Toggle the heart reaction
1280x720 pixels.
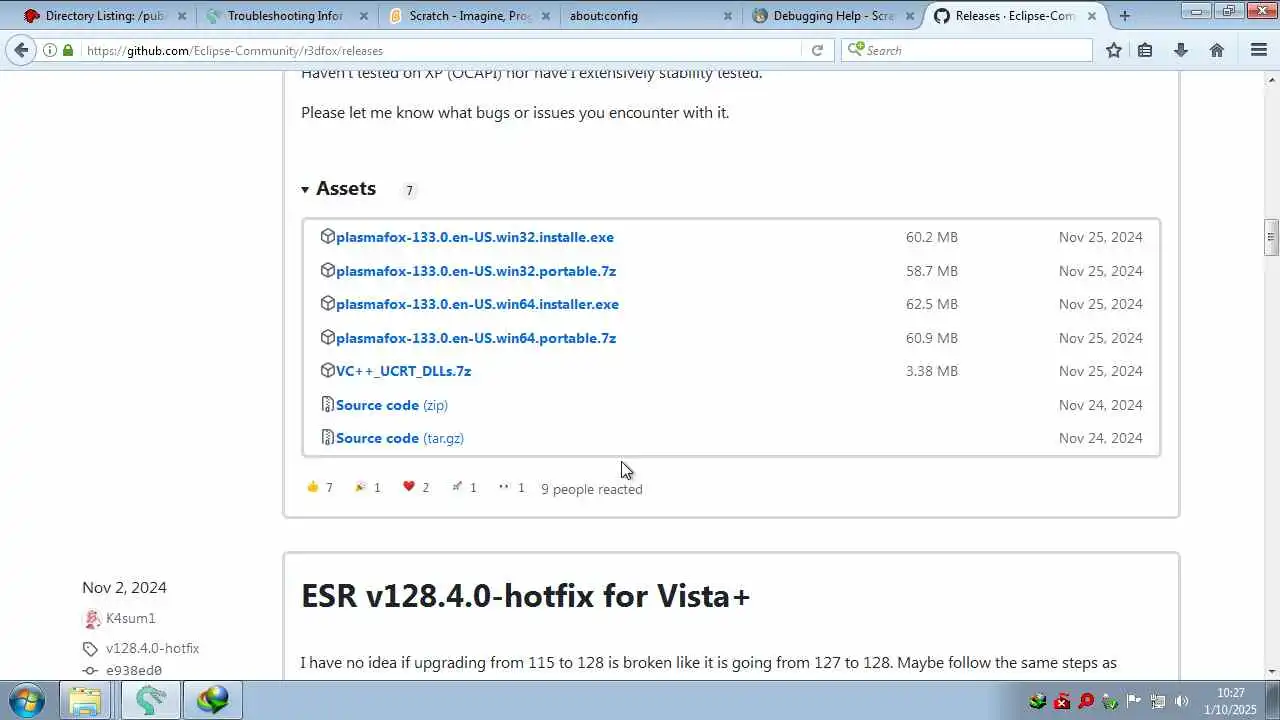pyautogui.click(x=416, y=488)
